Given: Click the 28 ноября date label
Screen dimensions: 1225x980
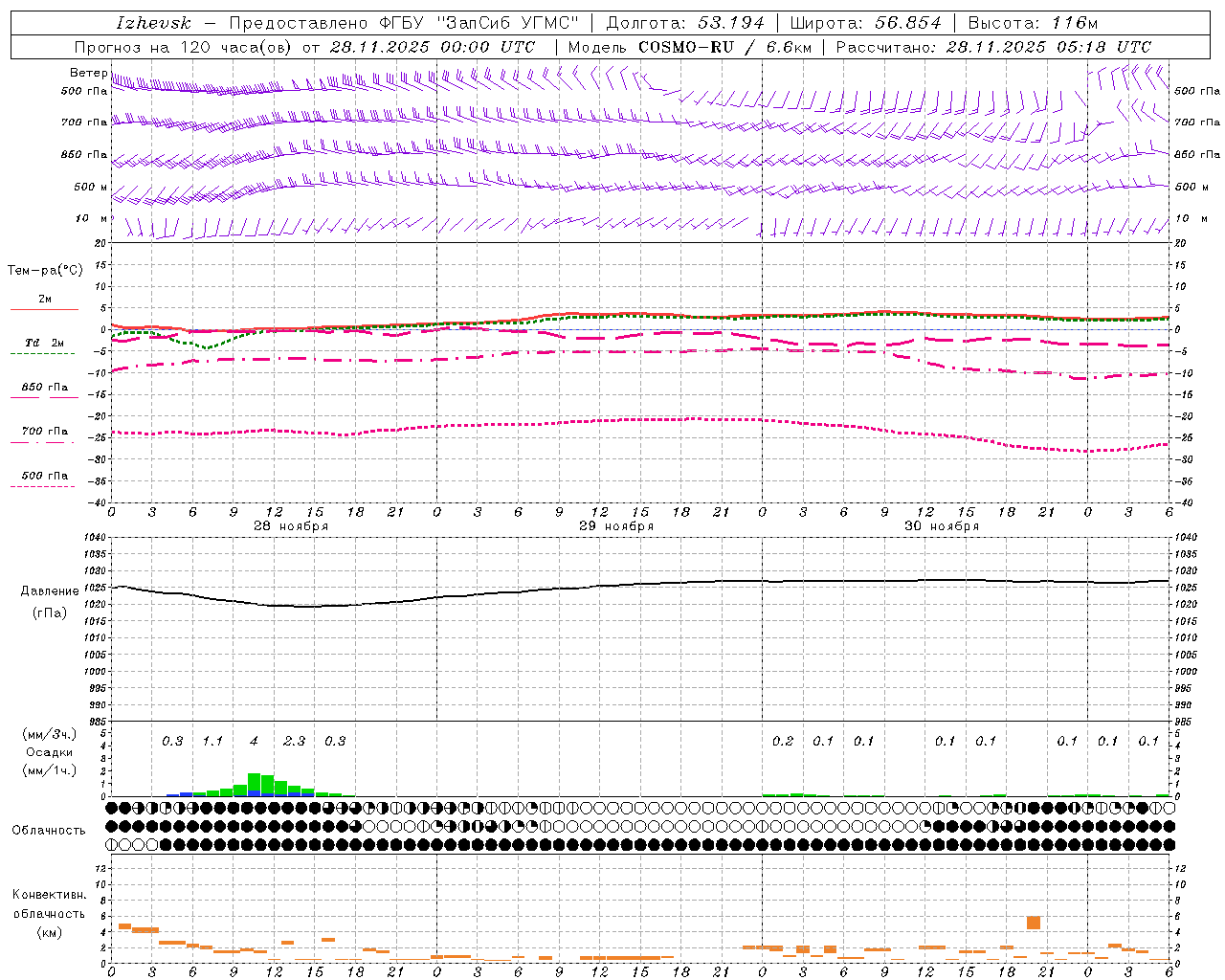Looking at the screenshot, I should [291, 526].
